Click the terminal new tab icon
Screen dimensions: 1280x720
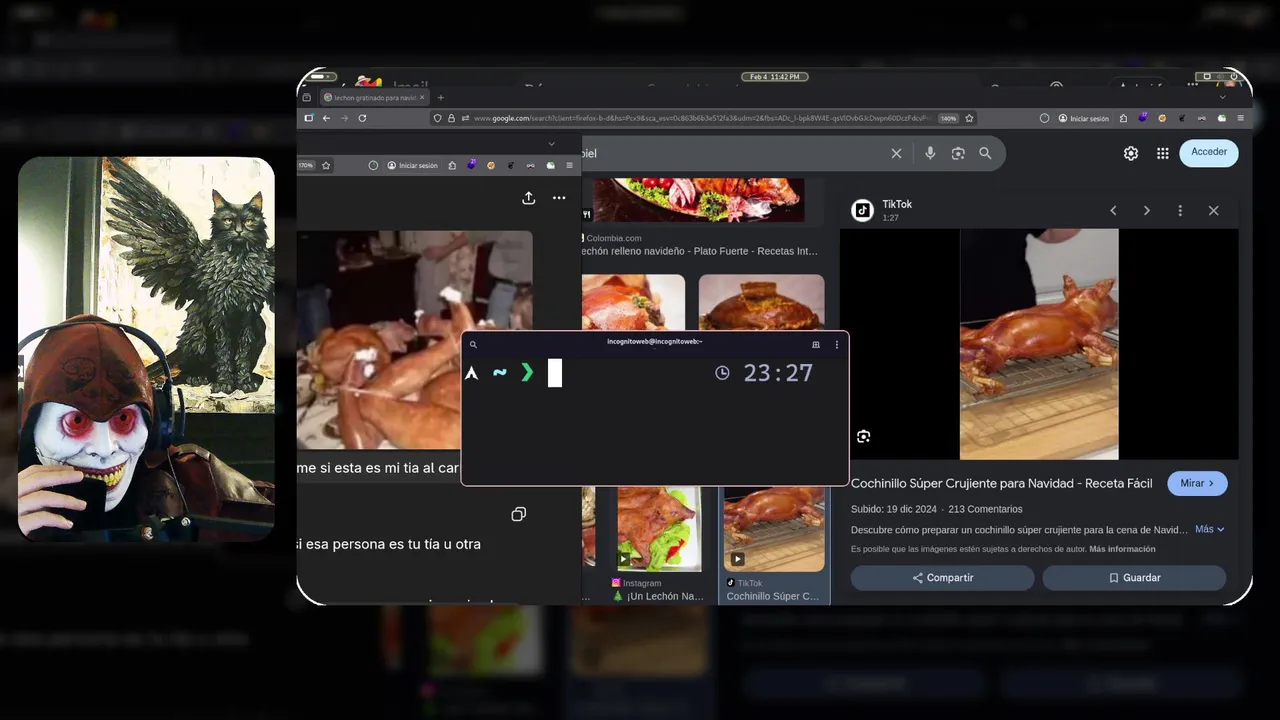coord(816,344)
